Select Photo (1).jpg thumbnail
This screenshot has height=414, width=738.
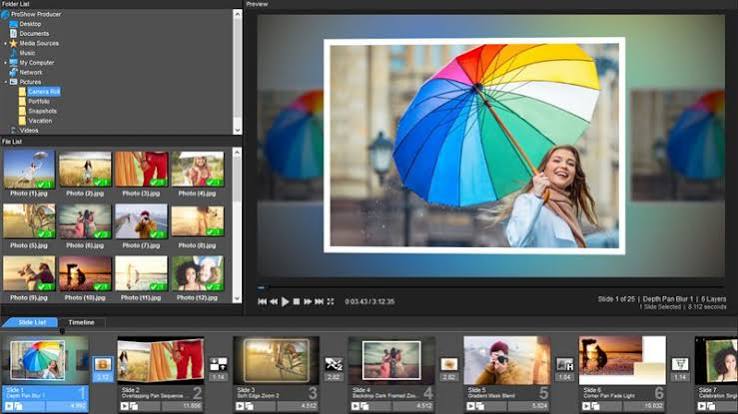29,169
